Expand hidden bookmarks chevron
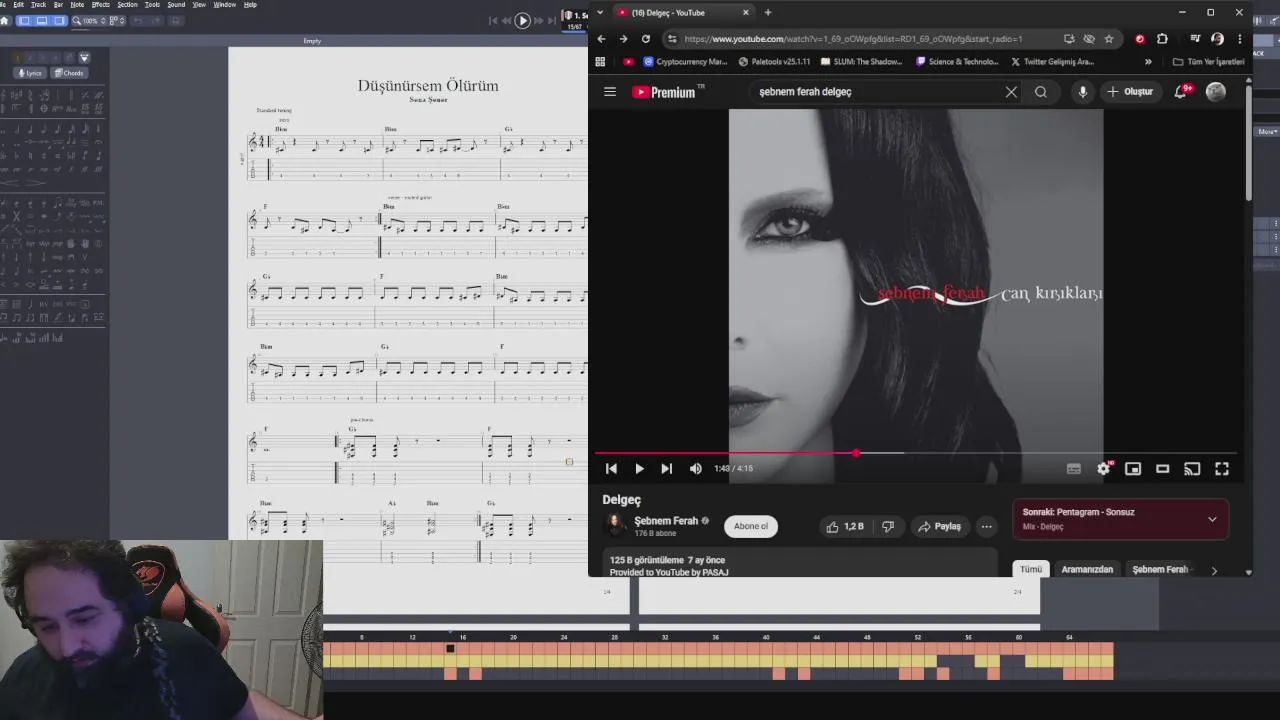Screen dimensions: 1280x720 tap(1148, 61)
